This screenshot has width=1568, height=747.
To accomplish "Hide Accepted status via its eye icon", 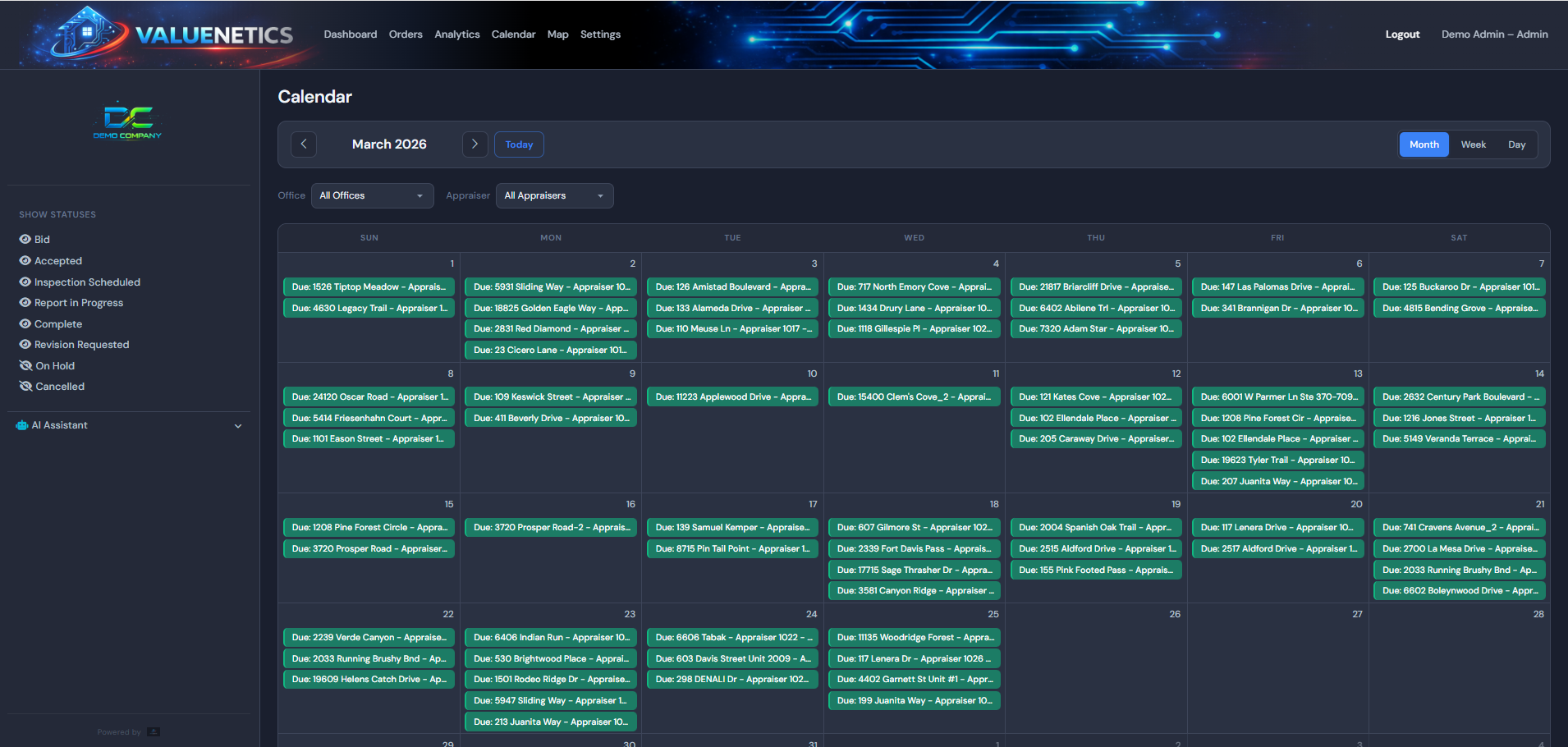I will (x=25, y=260).
